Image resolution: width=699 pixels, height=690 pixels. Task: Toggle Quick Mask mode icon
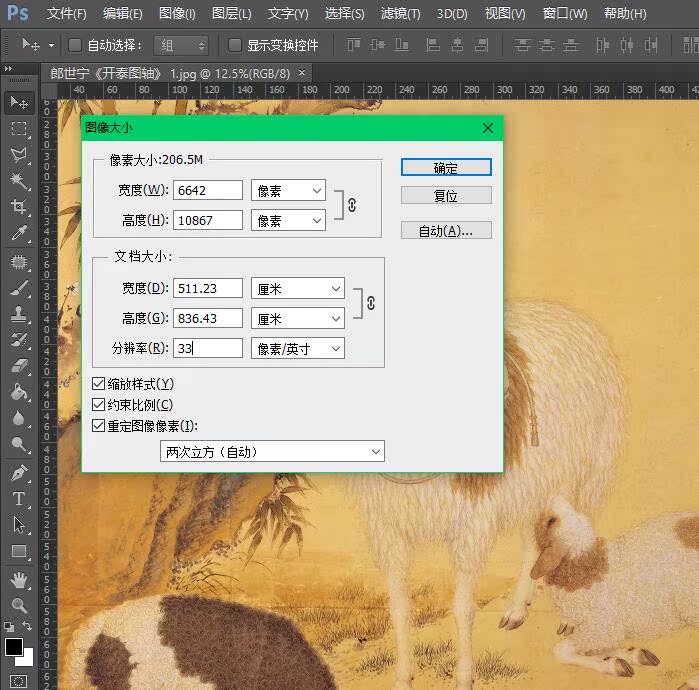(19, 681)
